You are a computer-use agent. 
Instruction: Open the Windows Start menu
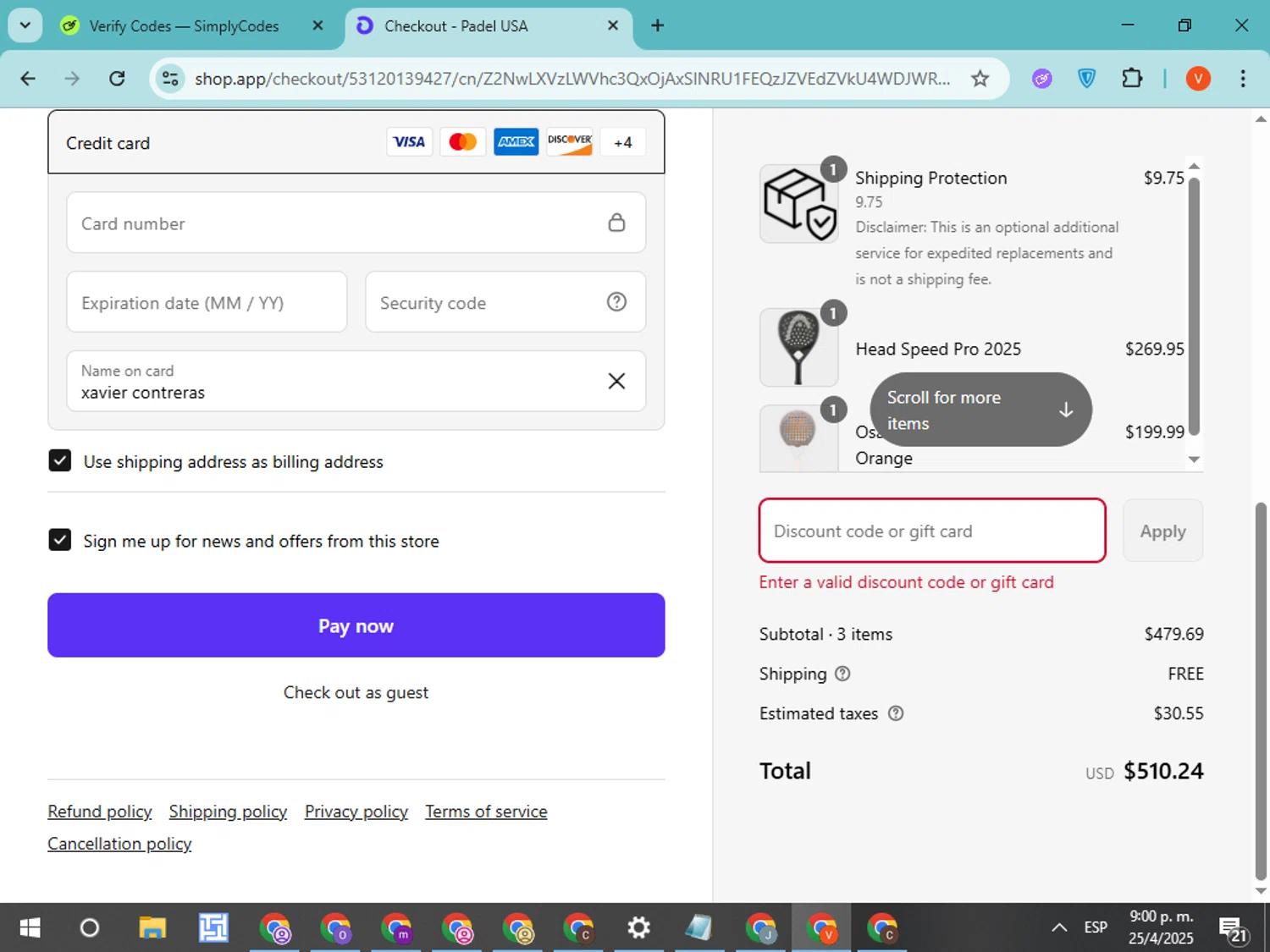point(30,928)
